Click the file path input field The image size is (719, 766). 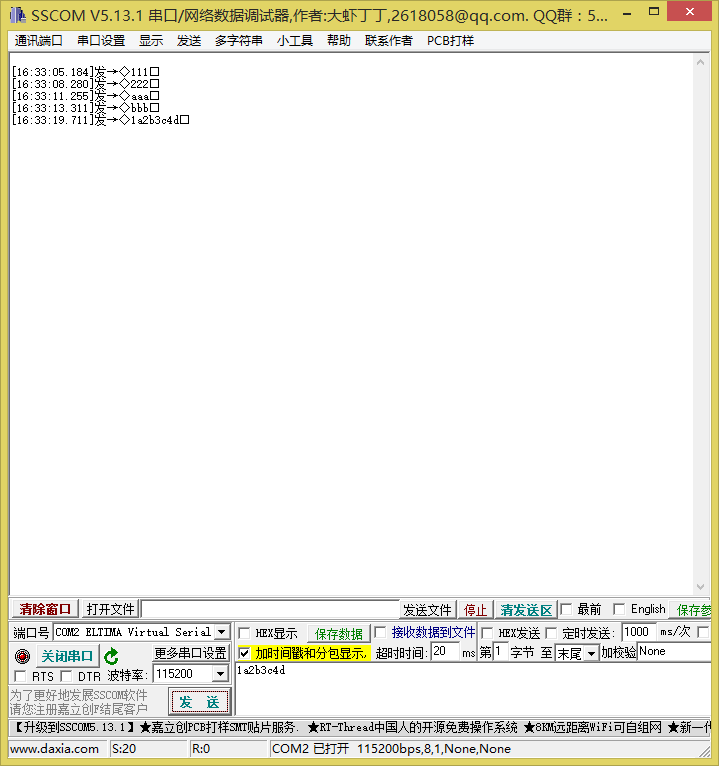point(271,609)
